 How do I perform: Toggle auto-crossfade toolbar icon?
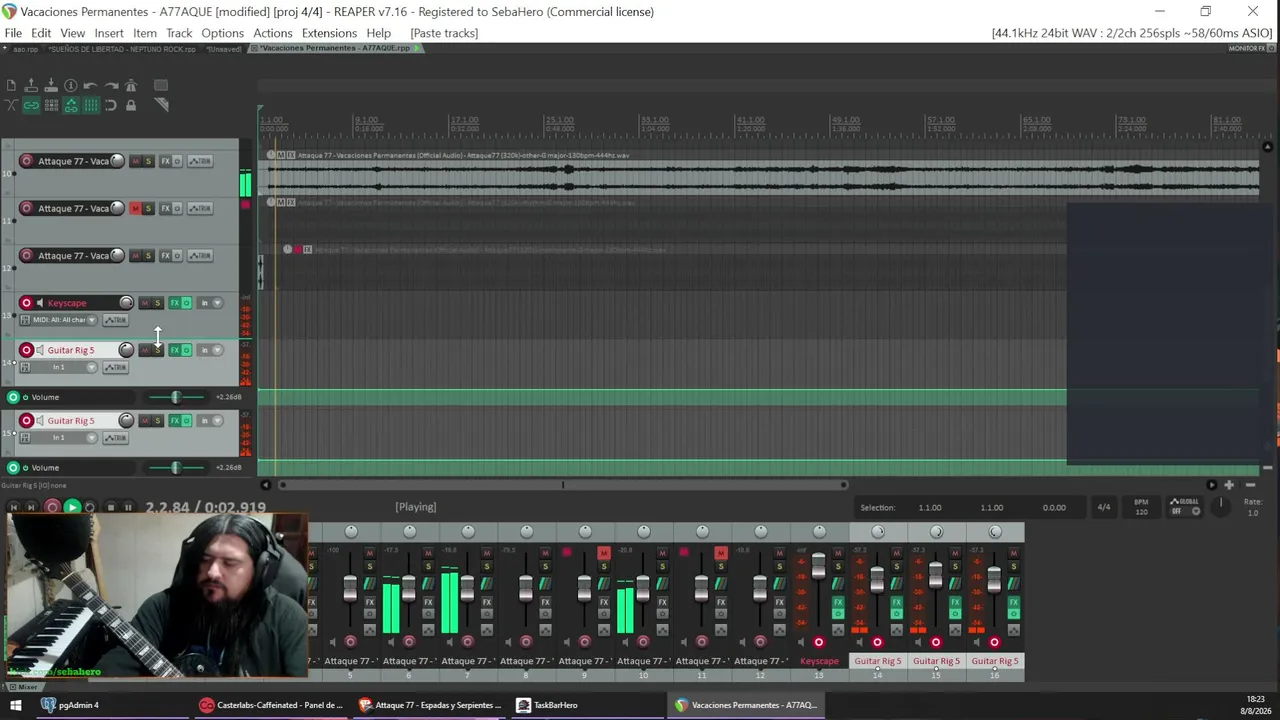click(11, 105)
